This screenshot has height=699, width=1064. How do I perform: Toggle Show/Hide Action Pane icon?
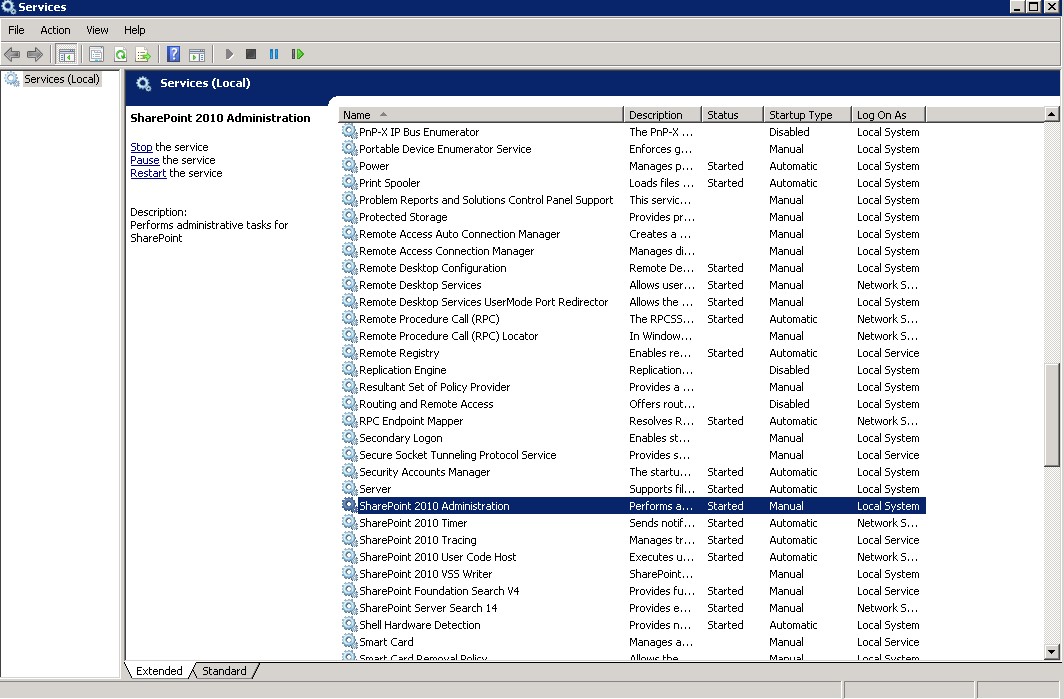pyautogui.click(x=197, y=54)
